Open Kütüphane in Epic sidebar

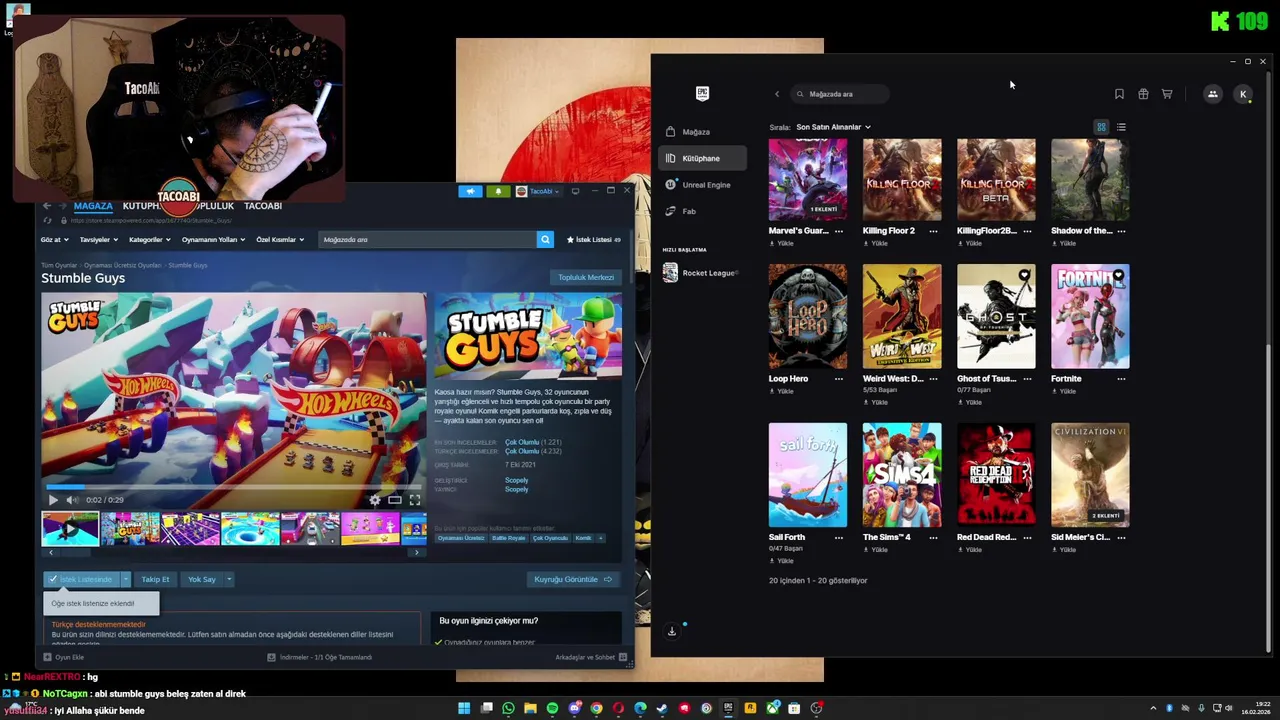(702, 158)
